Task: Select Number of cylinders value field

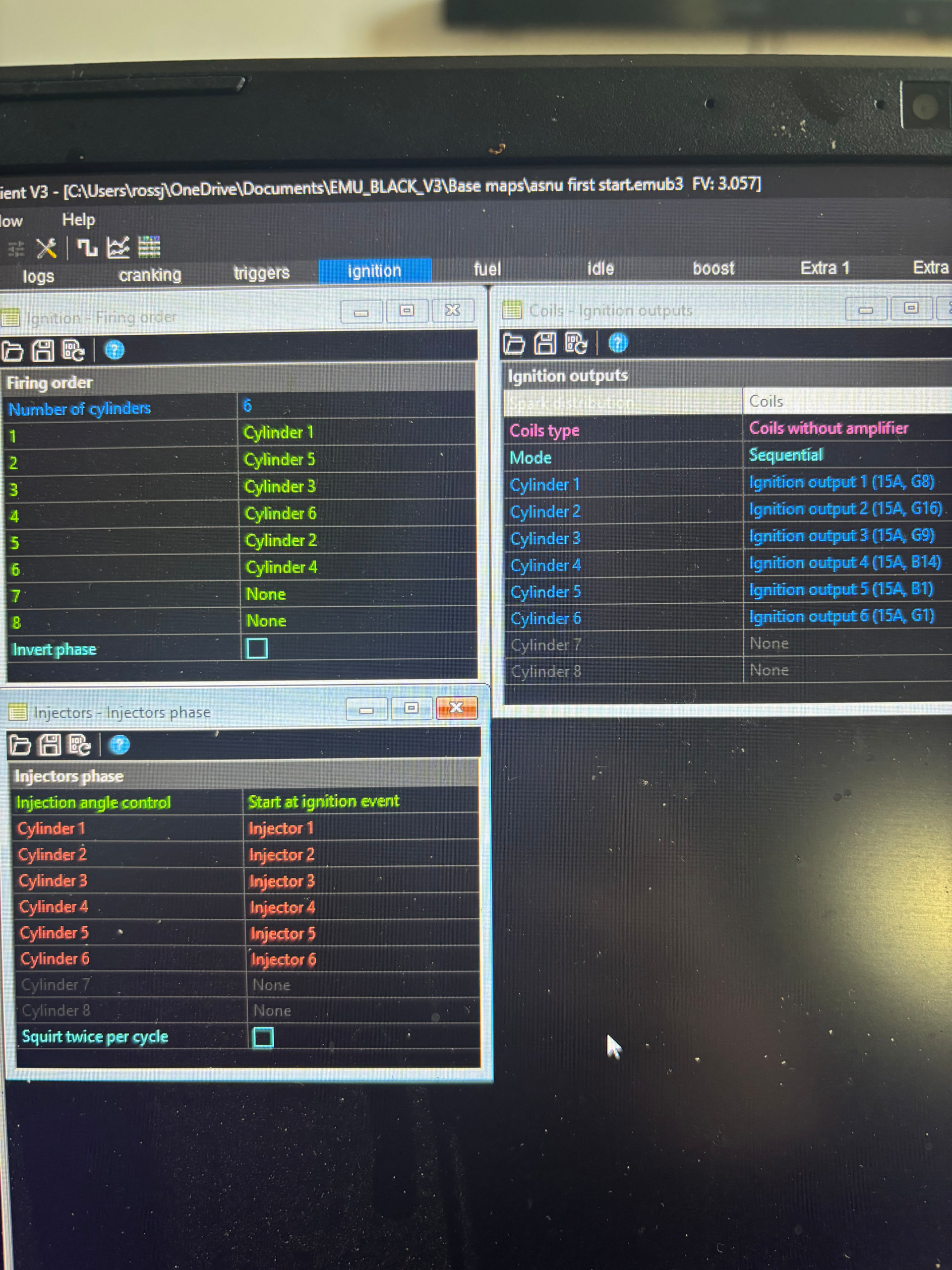Action: [356, 406]
